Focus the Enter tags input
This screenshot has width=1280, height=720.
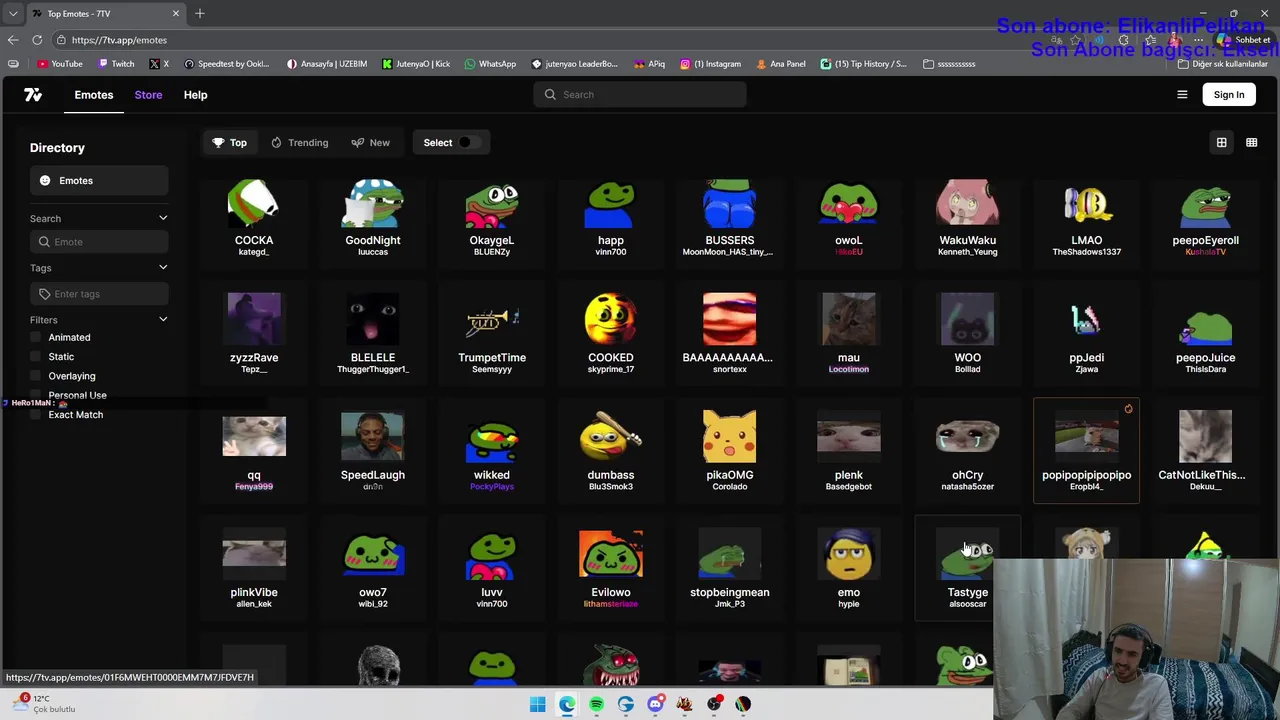click(98, 294)
